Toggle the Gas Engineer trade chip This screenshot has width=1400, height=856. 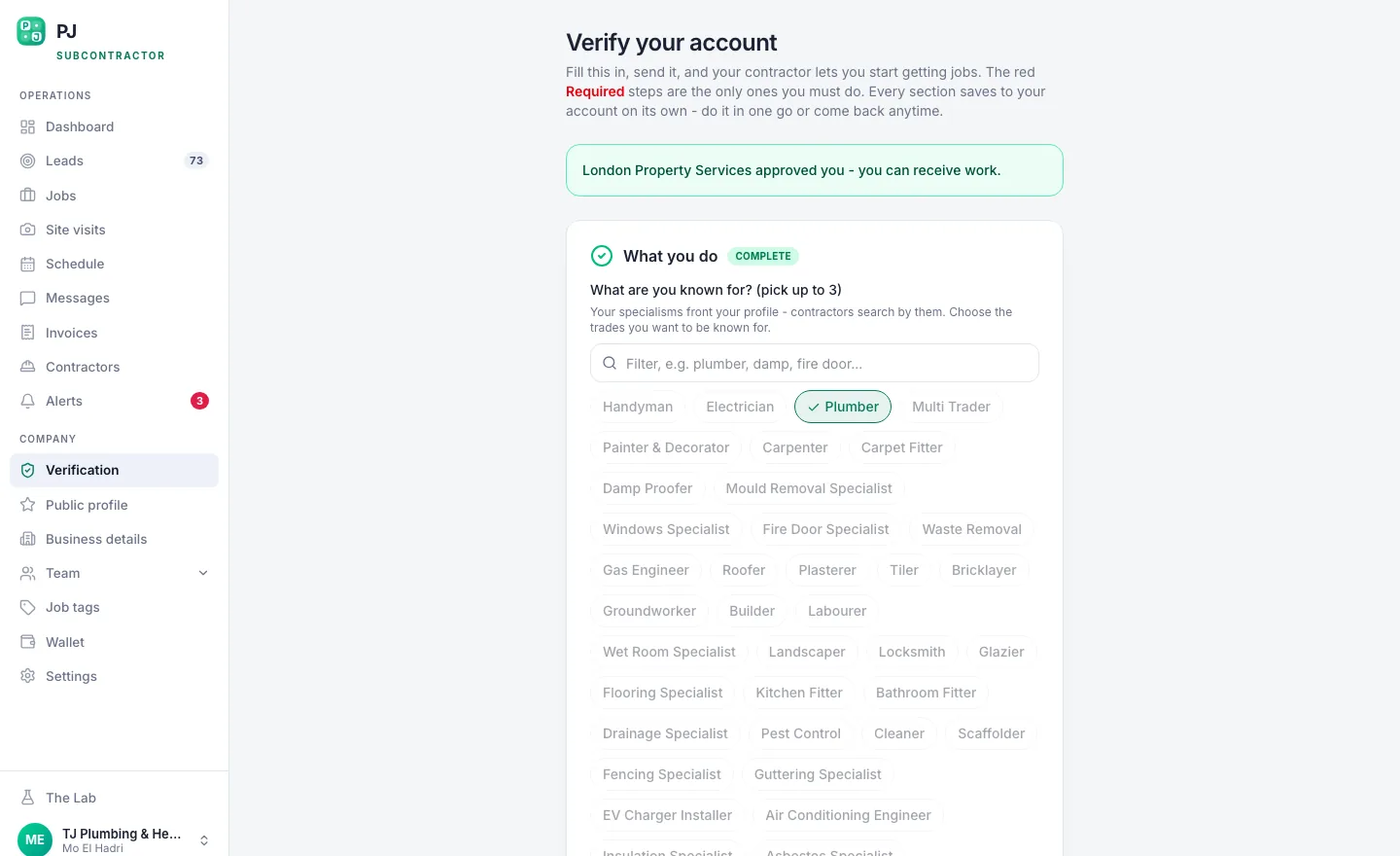click(646, 570)
